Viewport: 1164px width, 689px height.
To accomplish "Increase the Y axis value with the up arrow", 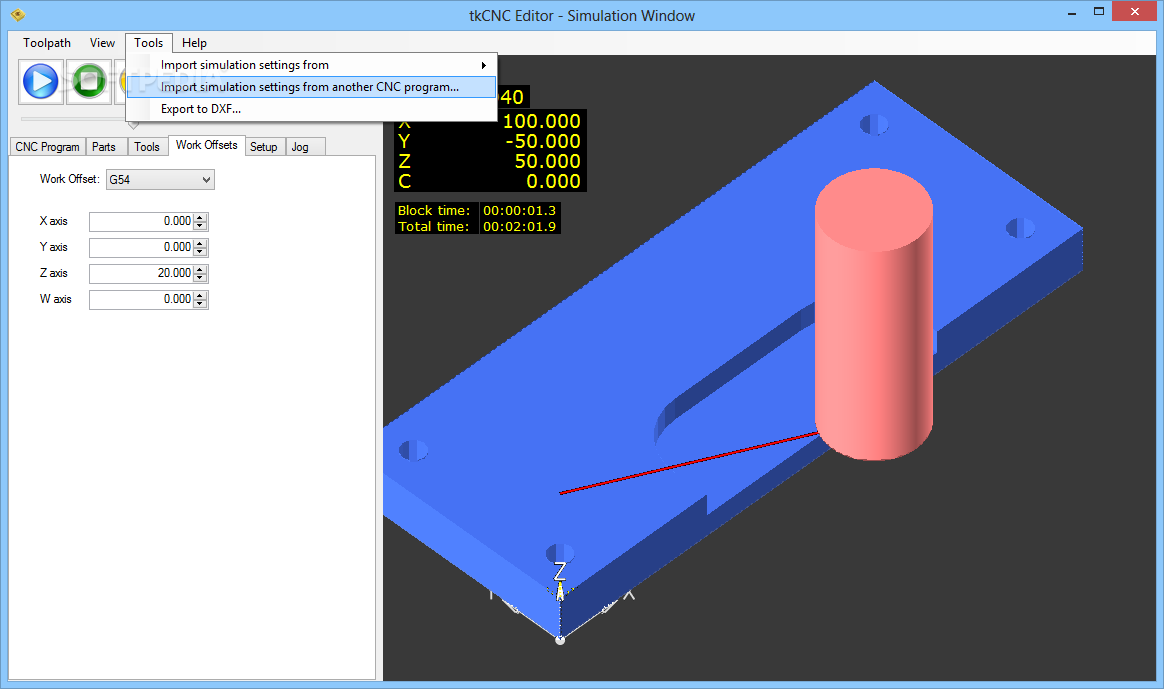I will pyautogui.click(x=200, y=244).
